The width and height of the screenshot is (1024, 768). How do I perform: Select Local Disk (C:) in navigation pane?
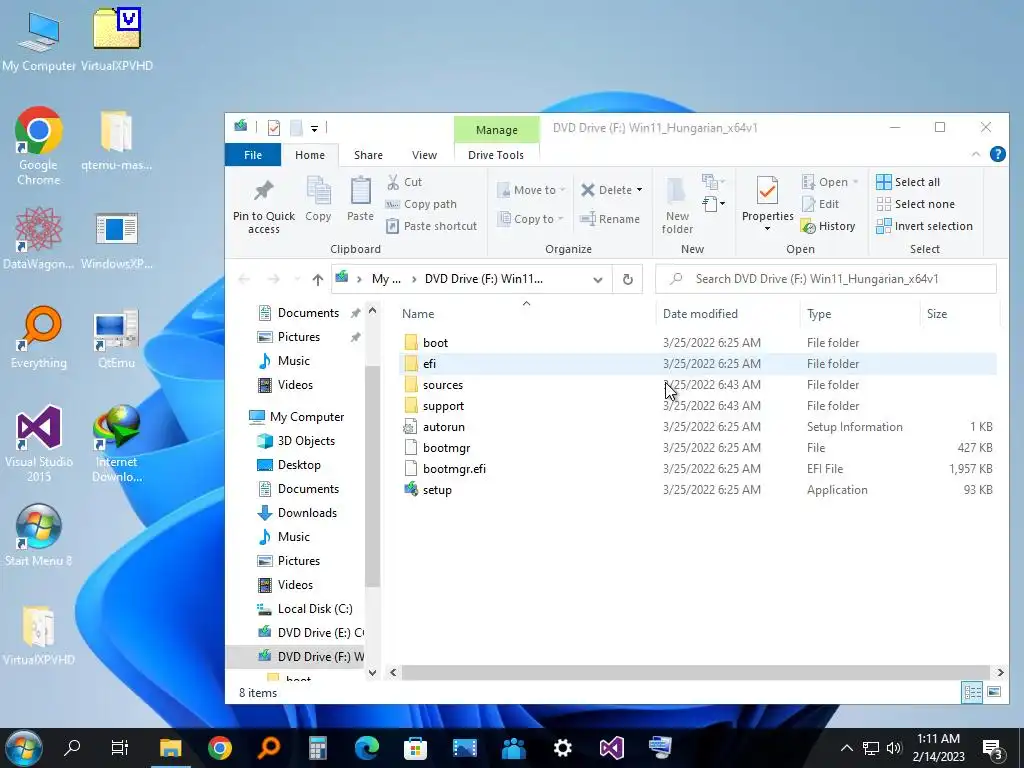pyautogui.click(x=304, y=609)
